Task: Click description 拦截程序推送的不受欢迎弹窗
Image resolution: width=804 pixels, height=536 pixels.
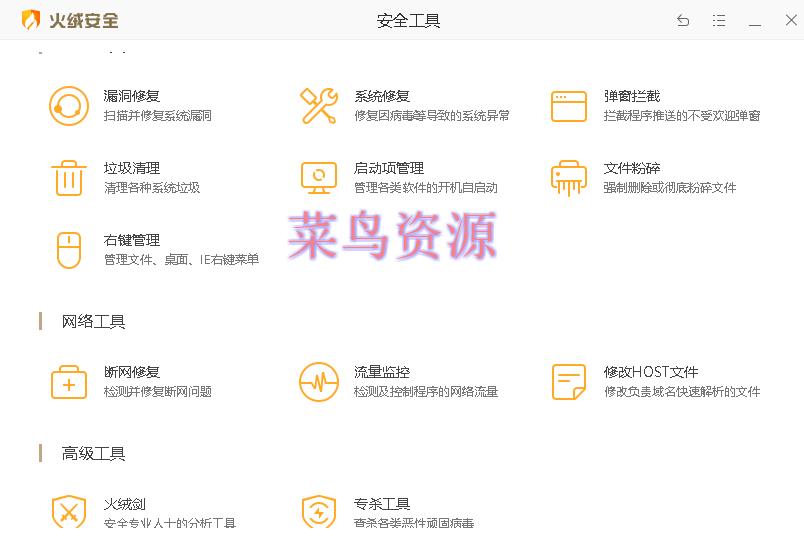Action: click(682, 116)
